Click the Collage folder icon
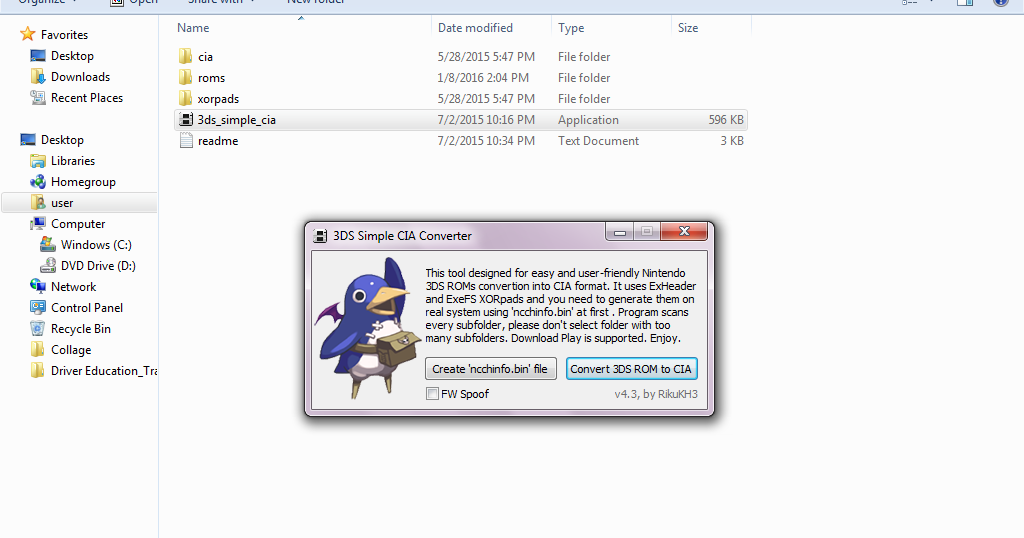 point(38,349)
